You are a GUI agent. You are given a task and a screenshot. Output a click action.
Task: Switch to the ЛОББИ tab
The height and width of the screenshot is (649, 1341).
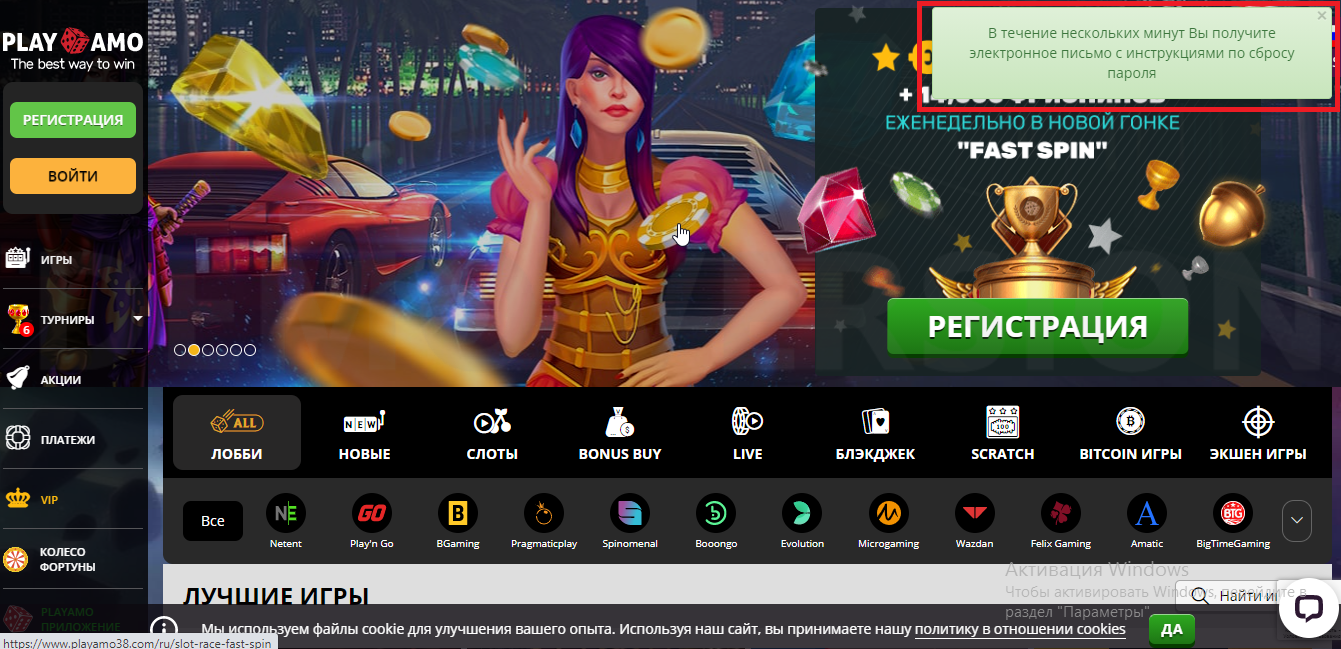237,432
